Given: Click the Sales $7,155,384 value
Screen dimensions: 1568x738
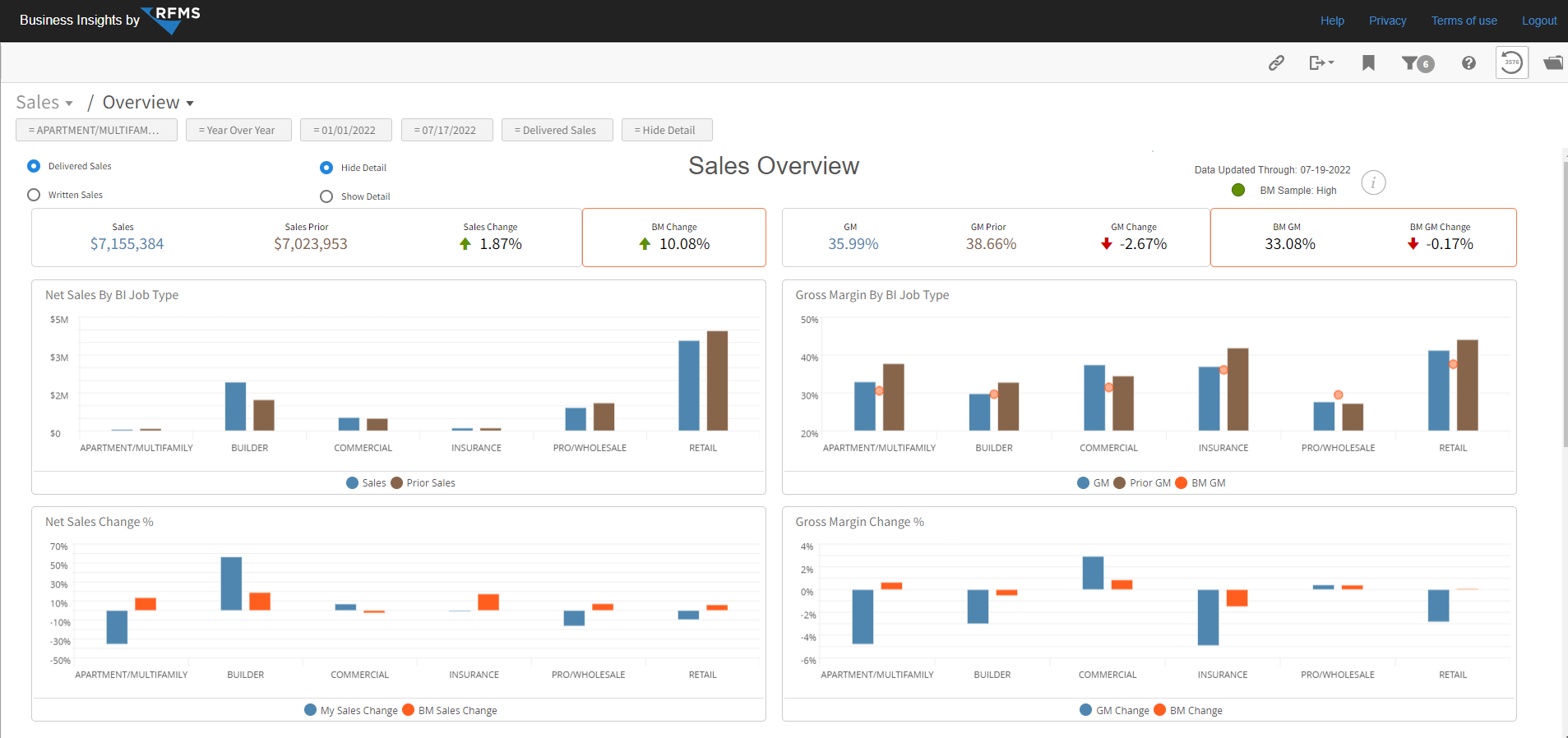Looking at the screenshot, I should coord(127,244).
